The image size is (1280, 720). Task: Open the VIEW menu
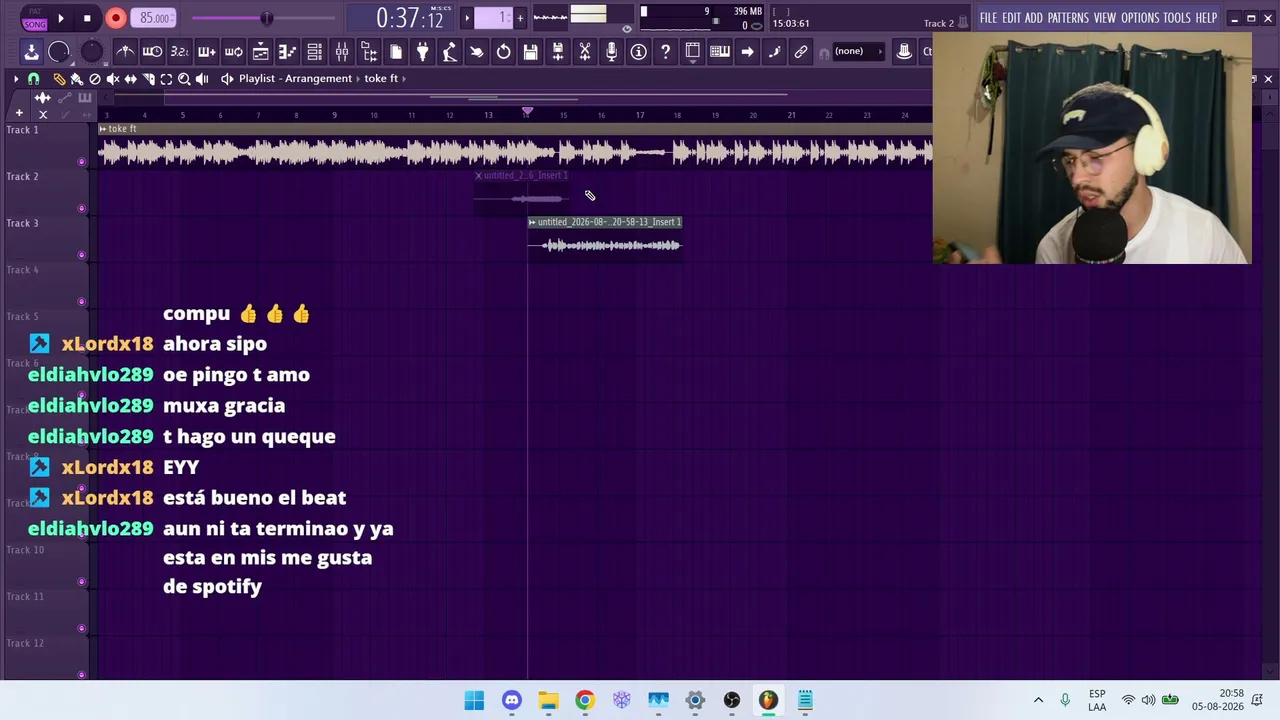(x=1105, y=18)
